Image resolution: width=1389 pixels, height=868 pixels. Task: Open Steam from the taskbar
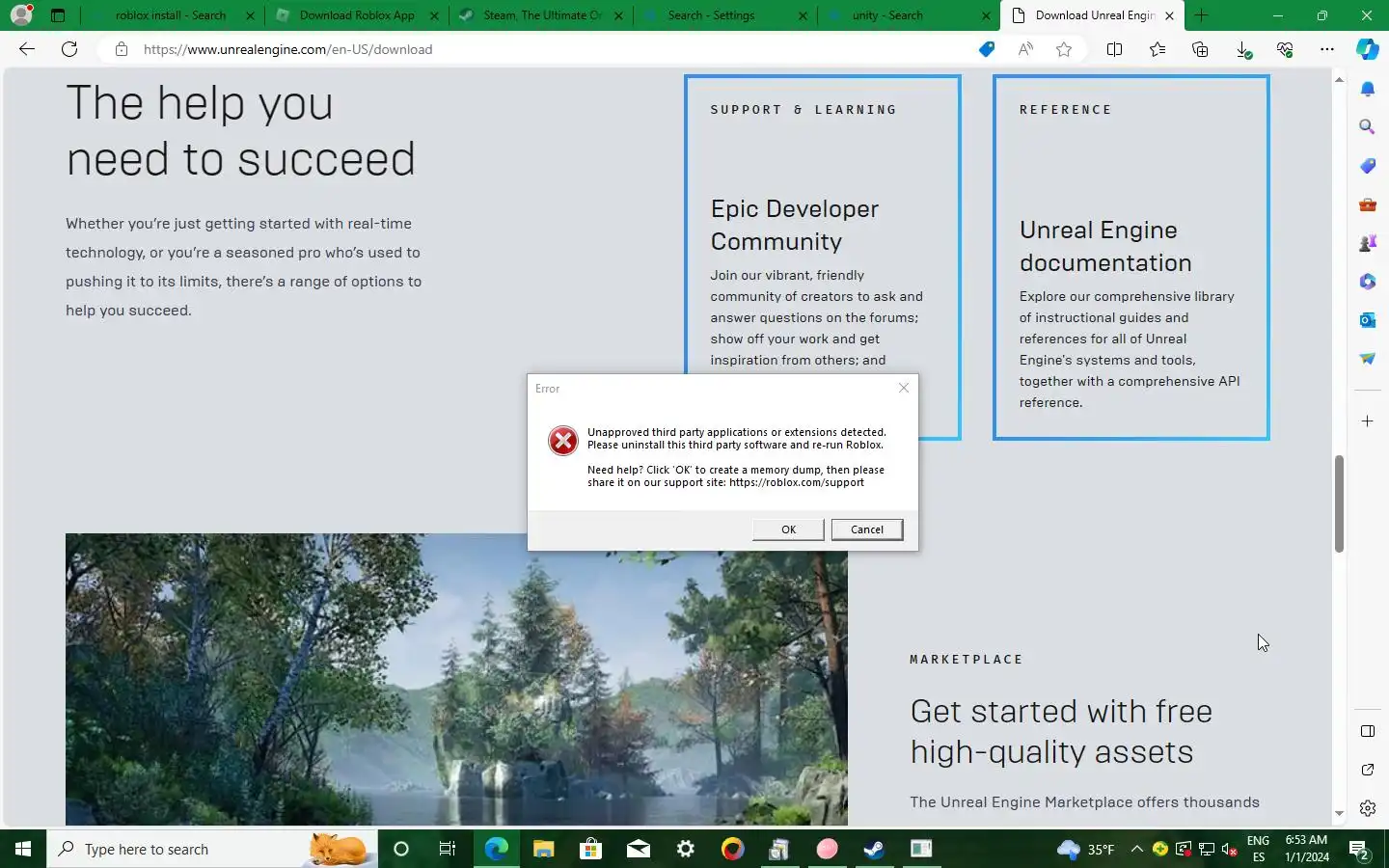[874, 849]
